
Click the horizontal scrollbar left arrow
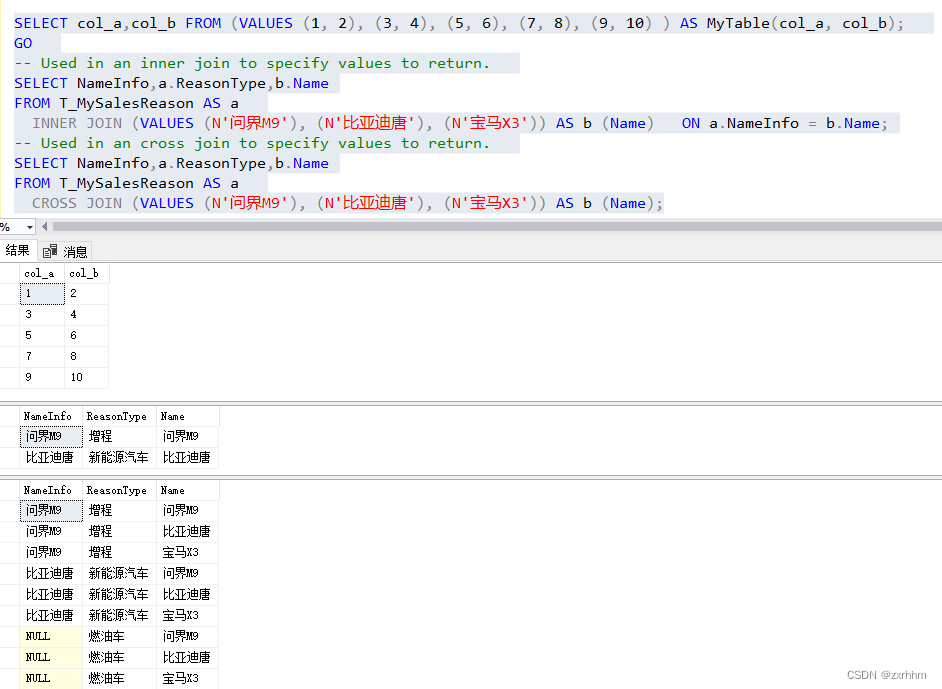tap(44, 226)
